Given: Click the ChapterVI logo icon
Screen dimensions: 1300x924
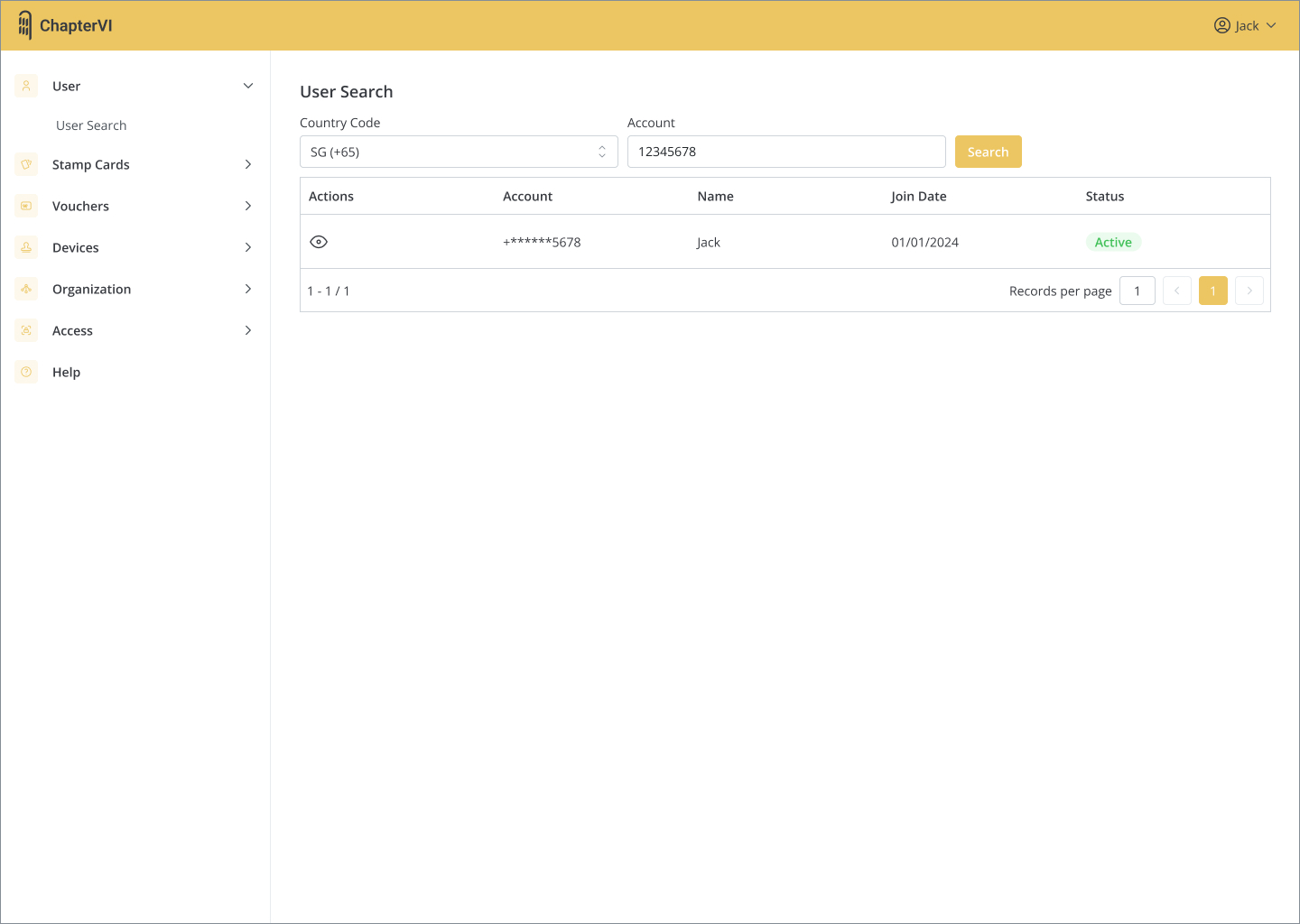Looking at the screenshot, I should click(25, 25).
